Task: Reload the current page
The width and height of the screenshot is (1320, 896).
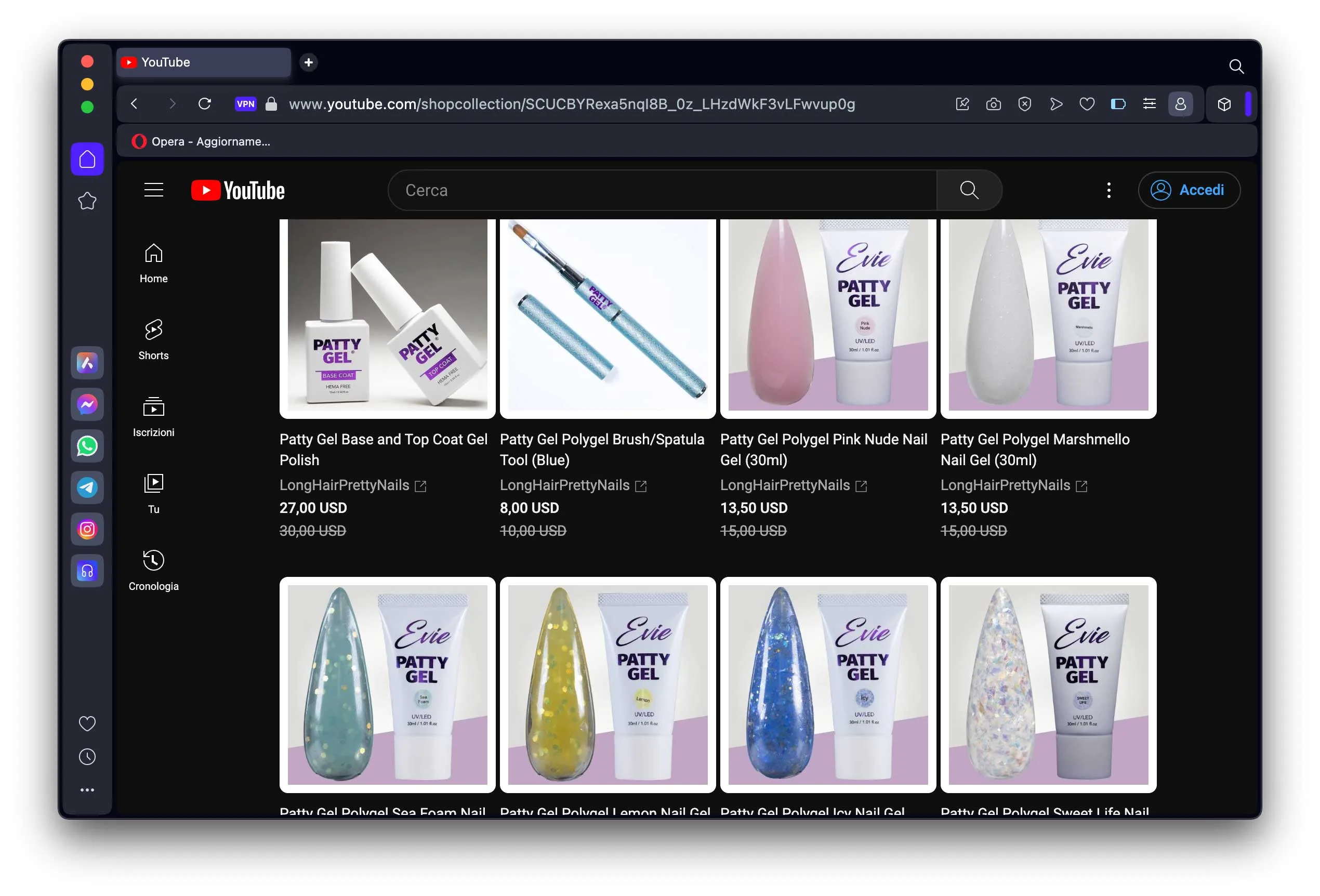Action: click(x=204, y=104)
